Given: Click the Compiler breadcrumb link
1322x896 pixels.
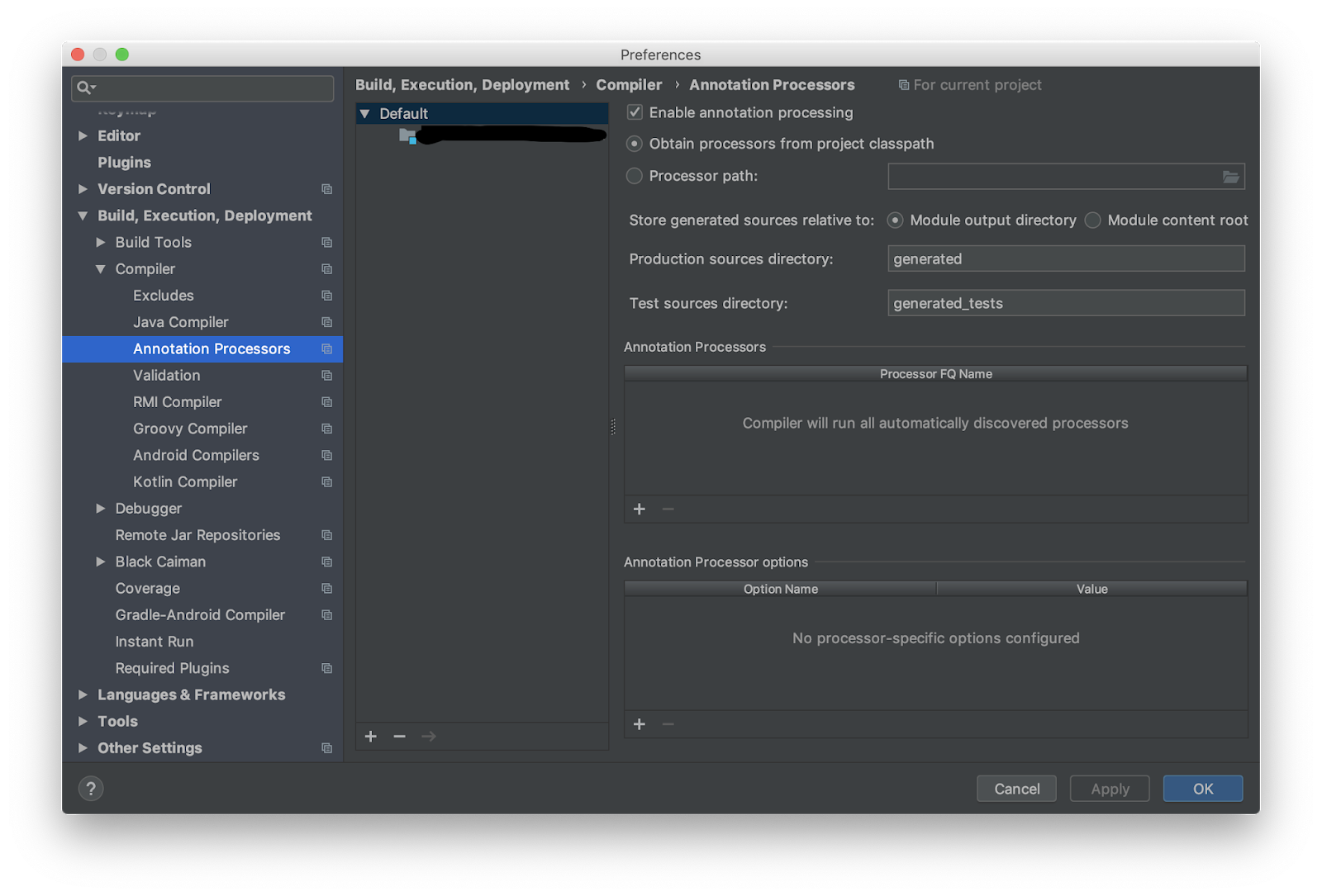Looking at the screenshot, I should 629,85.
